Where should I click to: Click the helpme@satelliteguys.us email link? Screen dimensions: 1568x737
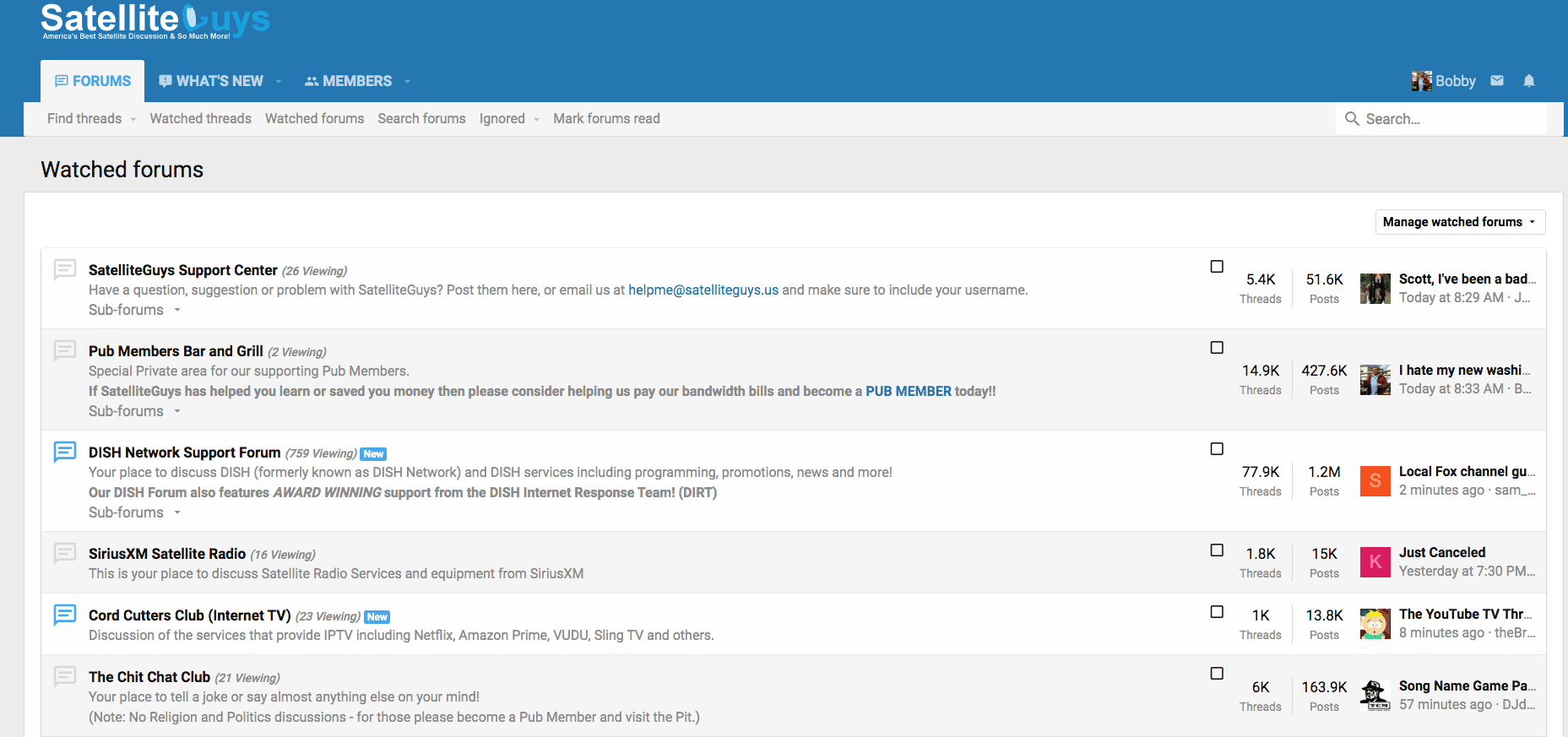coord(703,290)
